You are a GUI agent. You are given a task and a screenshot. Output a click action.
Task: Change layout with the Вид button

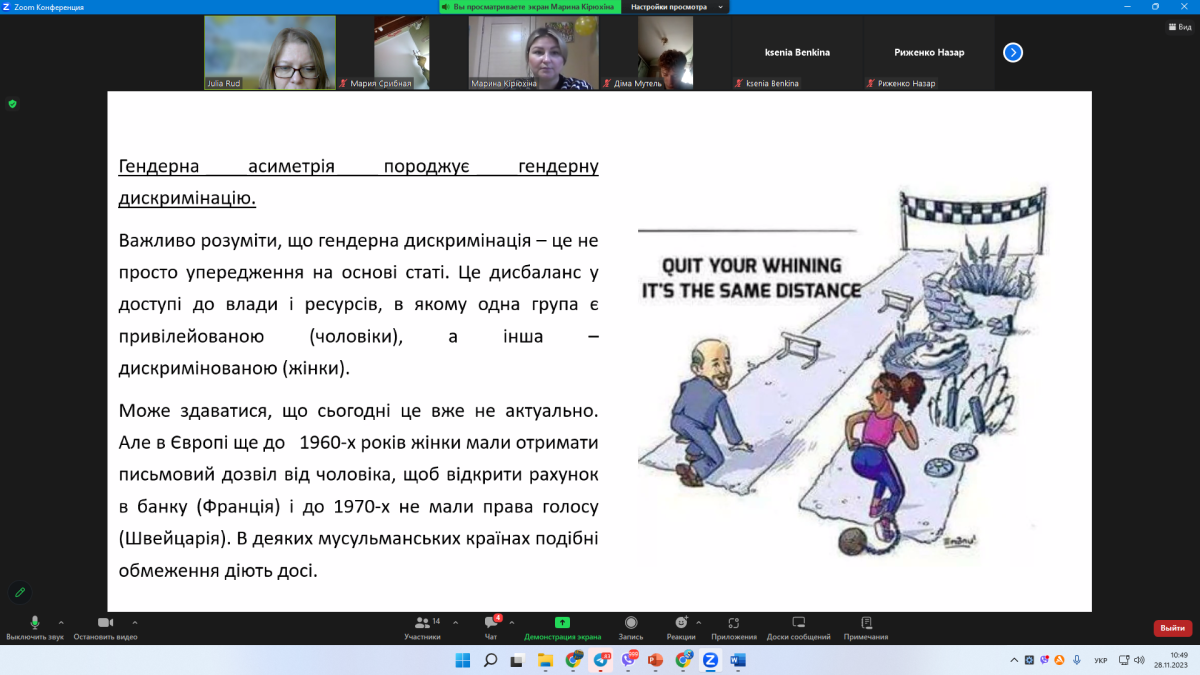(x=1179, y=27)
